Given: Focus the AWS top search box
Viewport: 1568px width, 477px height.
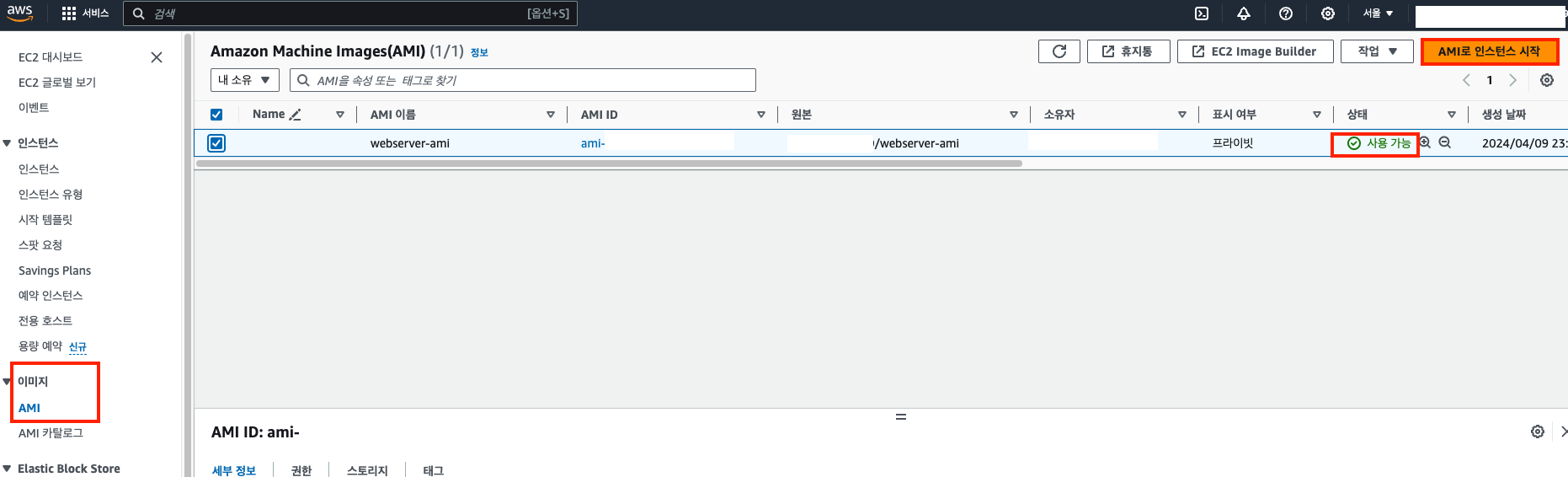Looking at the screenshot, I should pyautogui.click(x=350, y=13).
